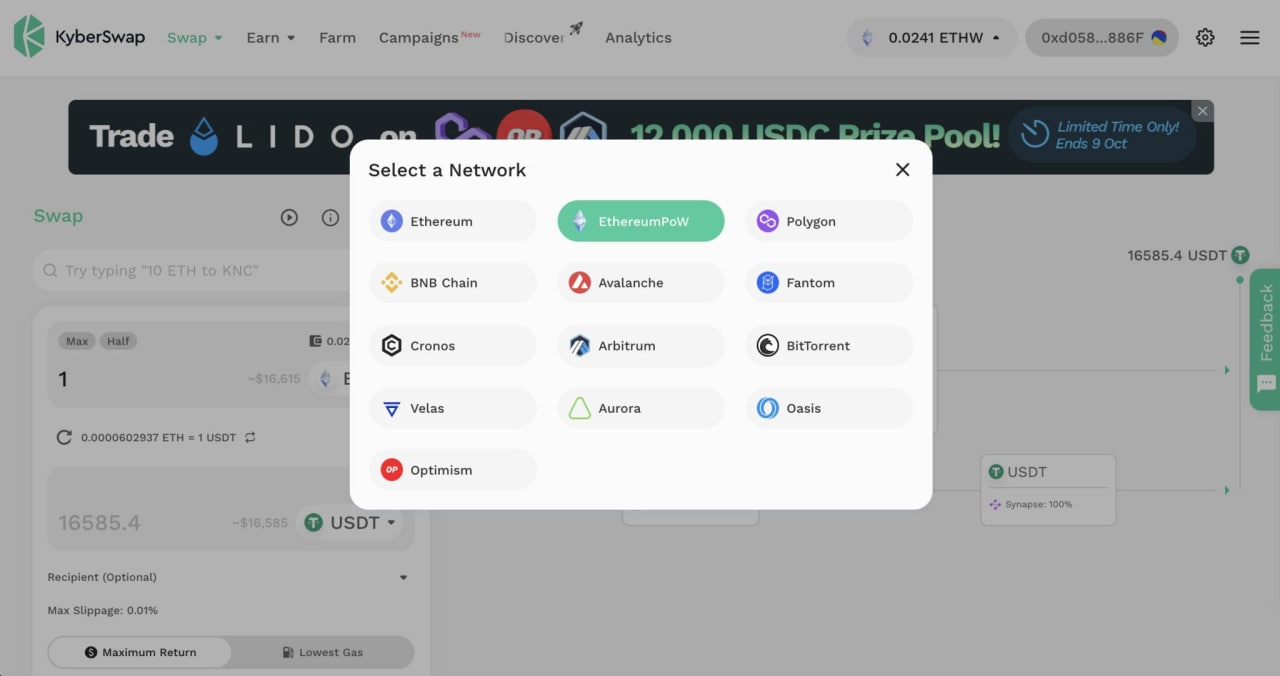
Task: Play the swap tutorial video icon
Action: (289, 217)
